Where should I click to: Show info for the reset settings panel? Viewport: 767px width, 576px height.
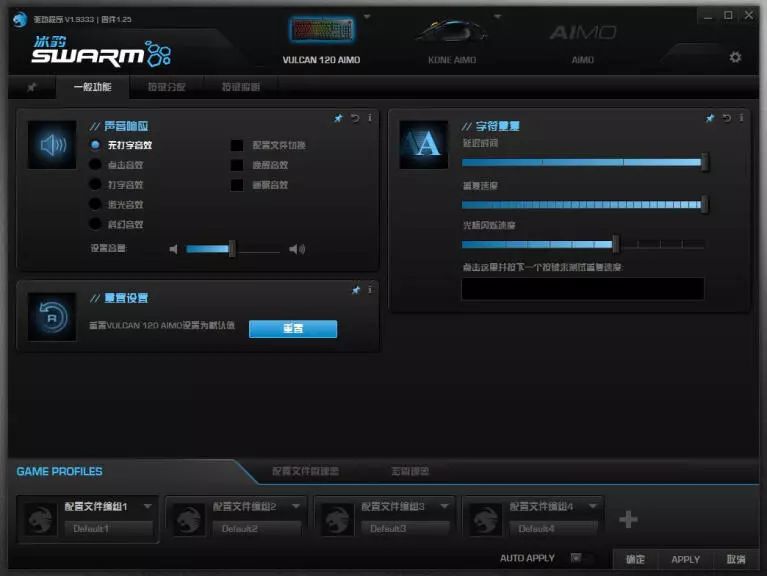tap(370, 289)
